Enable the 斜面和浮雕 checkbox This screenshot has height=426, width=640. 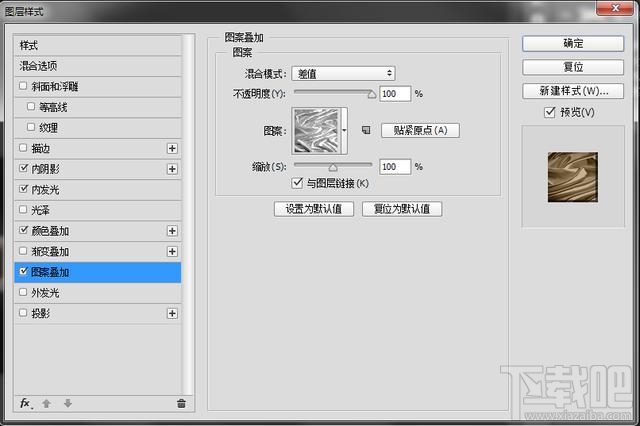23,86
